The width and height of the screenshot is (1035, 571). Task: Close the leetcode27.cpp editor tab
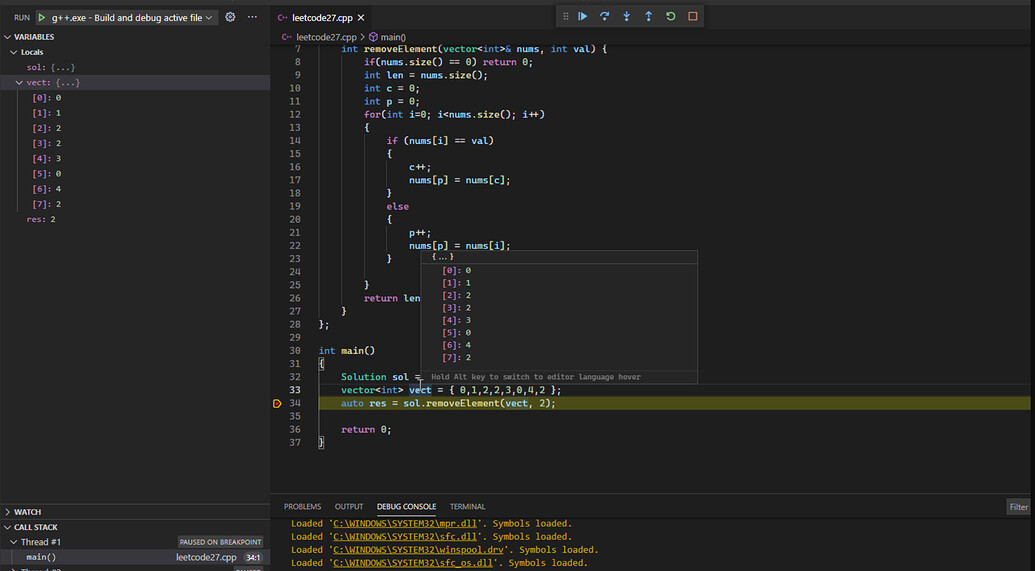(x=361, y=18)
